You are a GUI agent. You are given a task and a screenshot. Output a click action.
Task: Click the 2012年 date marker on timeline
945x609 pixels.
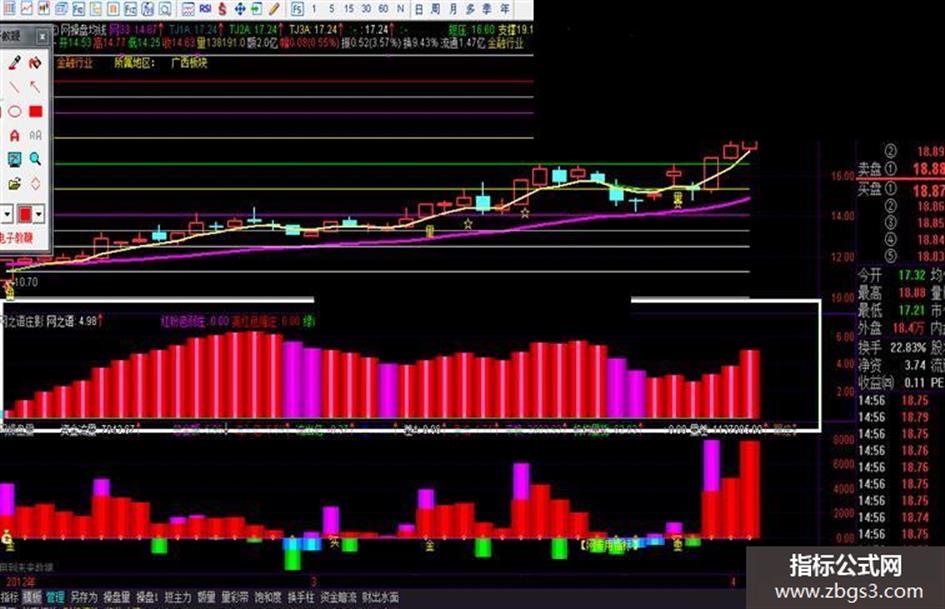(20, 582)
